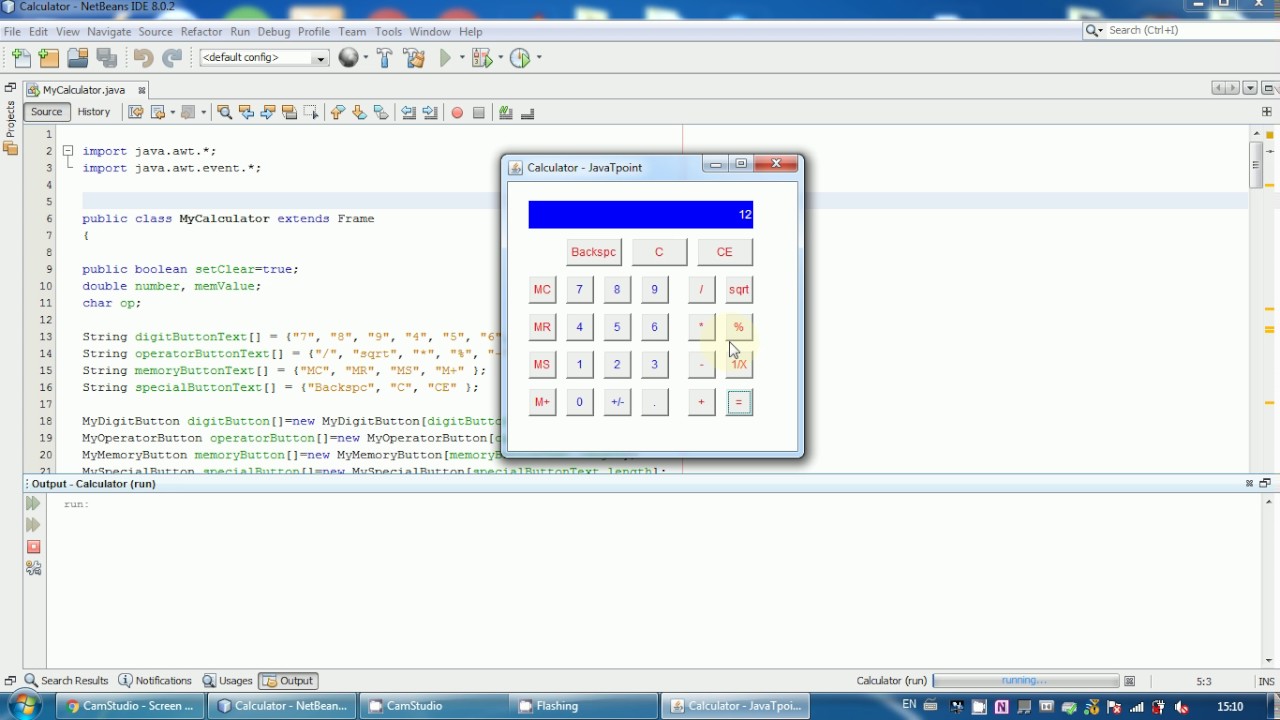
Task: Click the globe browser icon in toolbar
Action: (348, 58)
